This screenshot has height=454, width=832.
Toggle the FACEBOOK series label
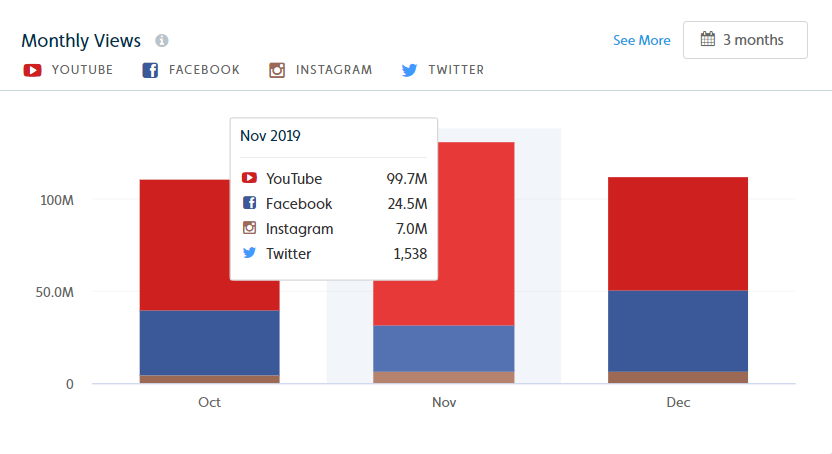(x=204, y=70)
